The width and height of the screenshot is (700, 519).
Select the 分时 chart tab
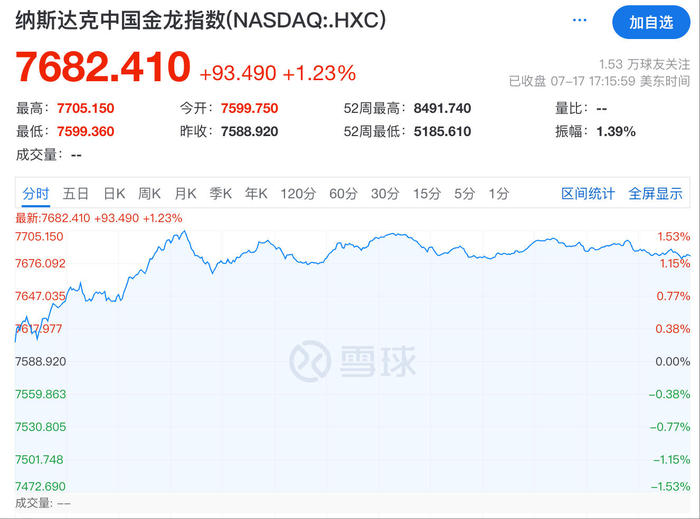pyautogui.click(x=36, y=194)
